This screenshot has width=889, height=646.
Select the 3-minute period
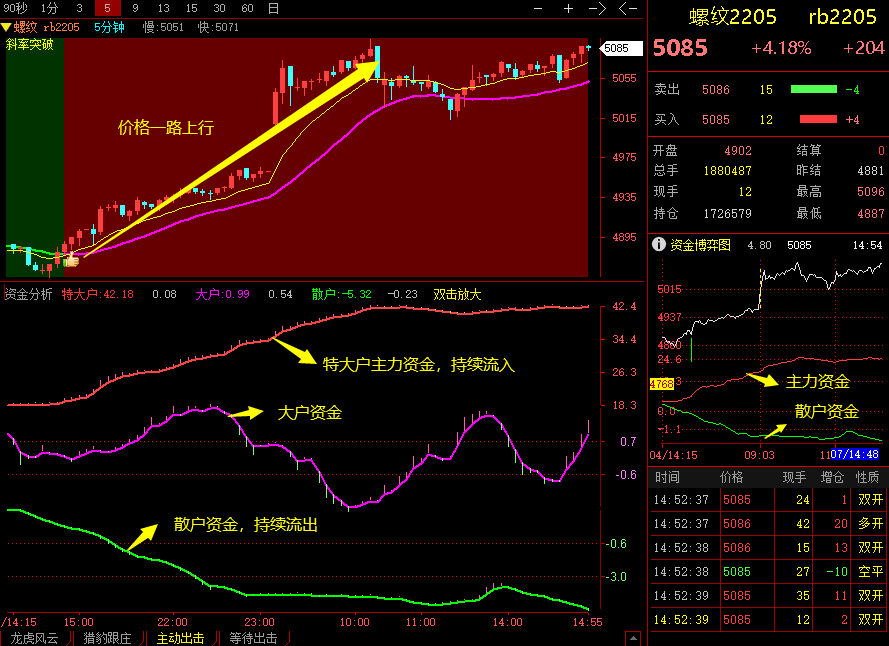click(79, 8)
